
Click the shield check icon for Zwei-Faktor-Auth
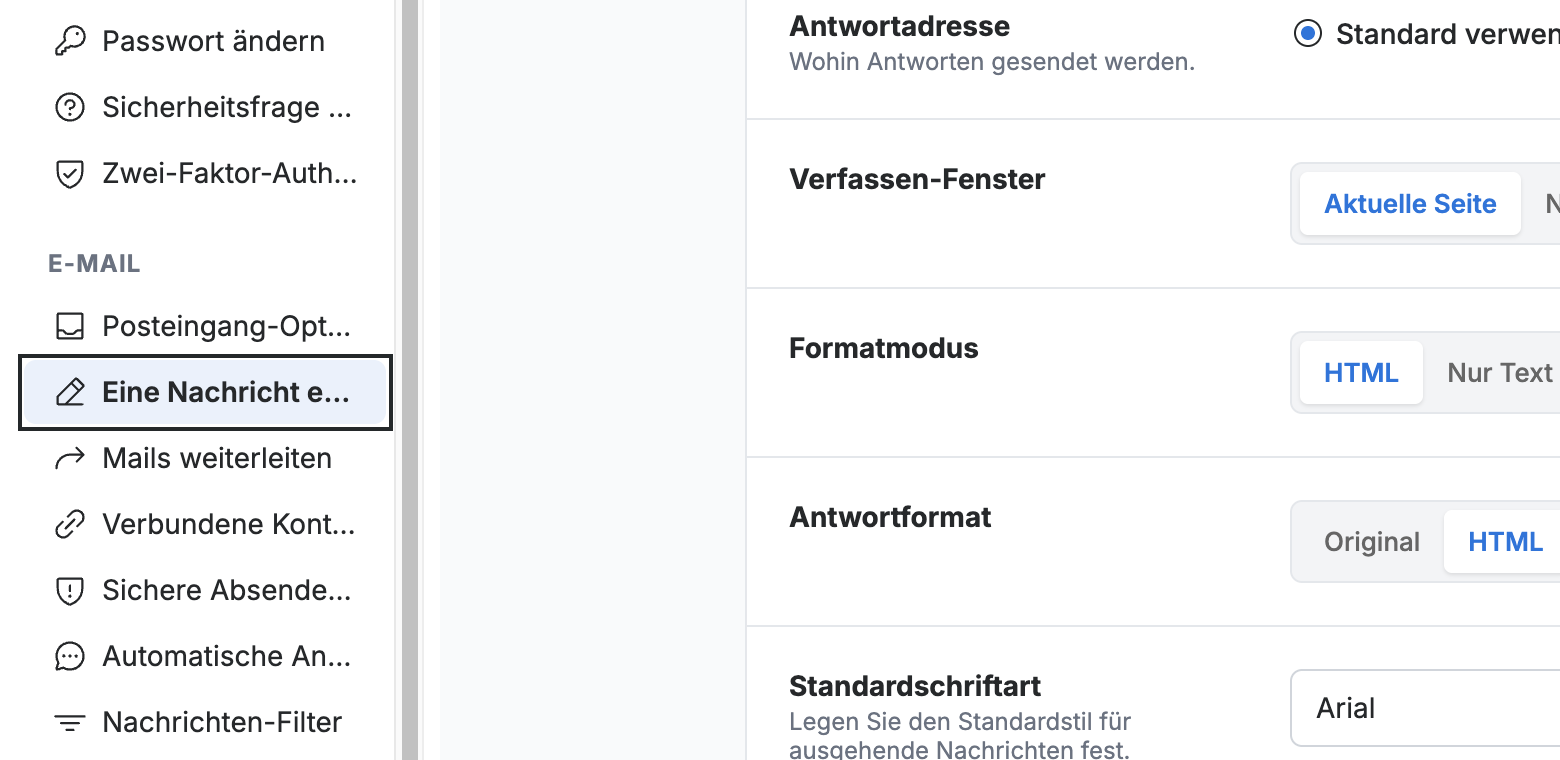pos(69,174)
